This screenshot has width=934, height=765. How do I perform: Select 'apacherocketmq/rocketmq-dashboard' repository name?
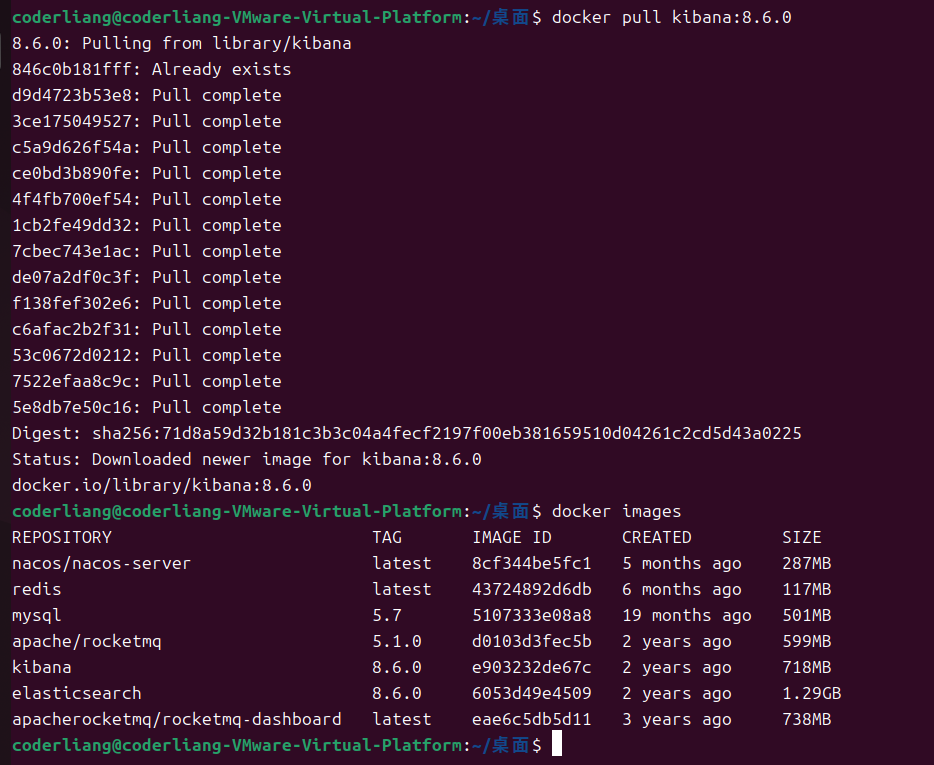[x=177, y=720]
